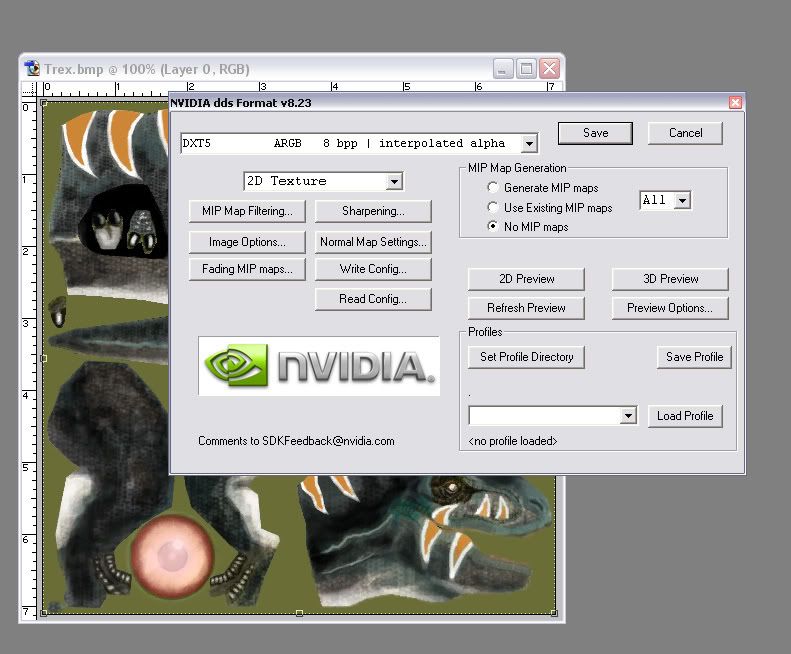The width and height of the screenshot is (791, 654).
Task: Open Preview Options
Action: (670, 308)
